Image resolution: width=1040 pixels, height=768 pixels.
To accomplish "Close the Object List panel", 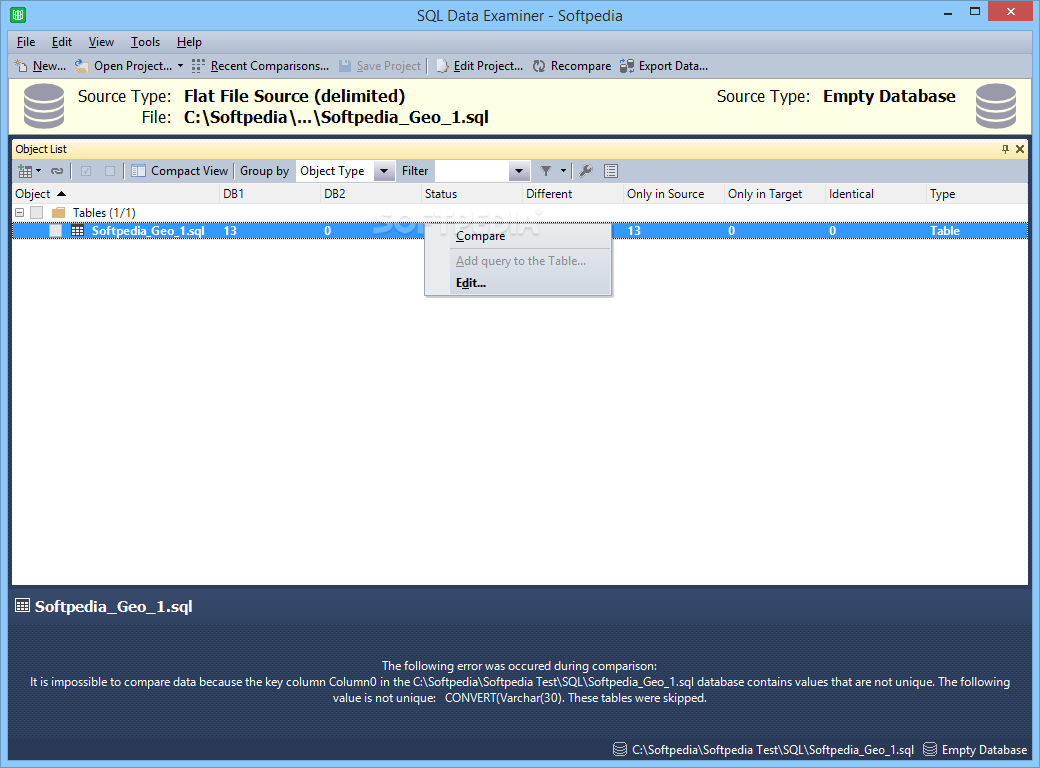I will 1020,149.
